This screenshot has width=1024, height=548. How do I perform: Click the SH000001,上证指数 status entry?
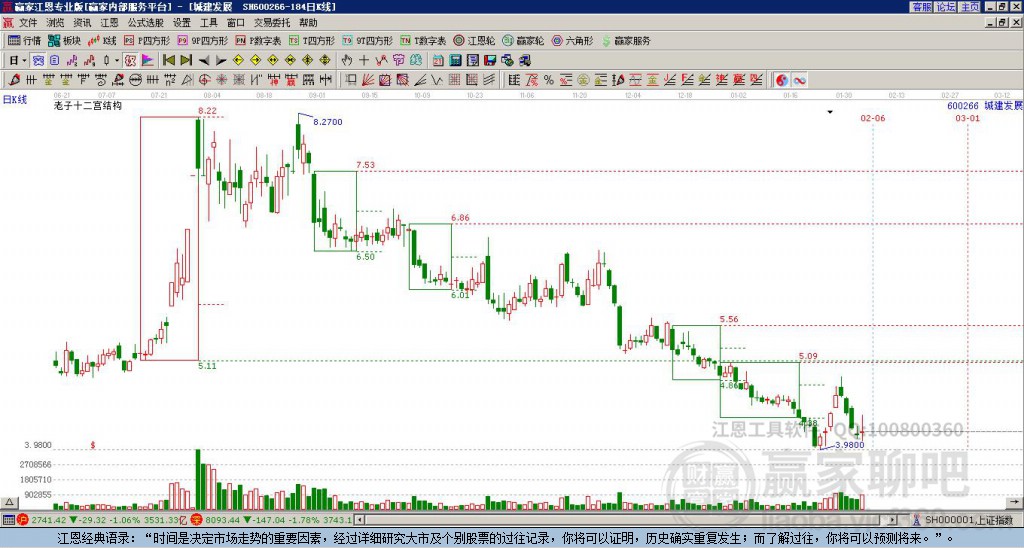click(969, 520)
